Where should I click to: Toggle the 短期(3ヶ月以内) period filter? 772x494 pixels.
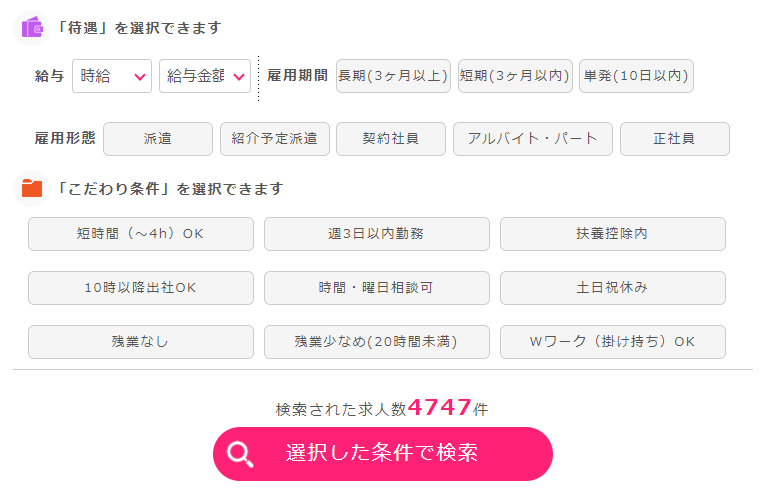(515, 76)
